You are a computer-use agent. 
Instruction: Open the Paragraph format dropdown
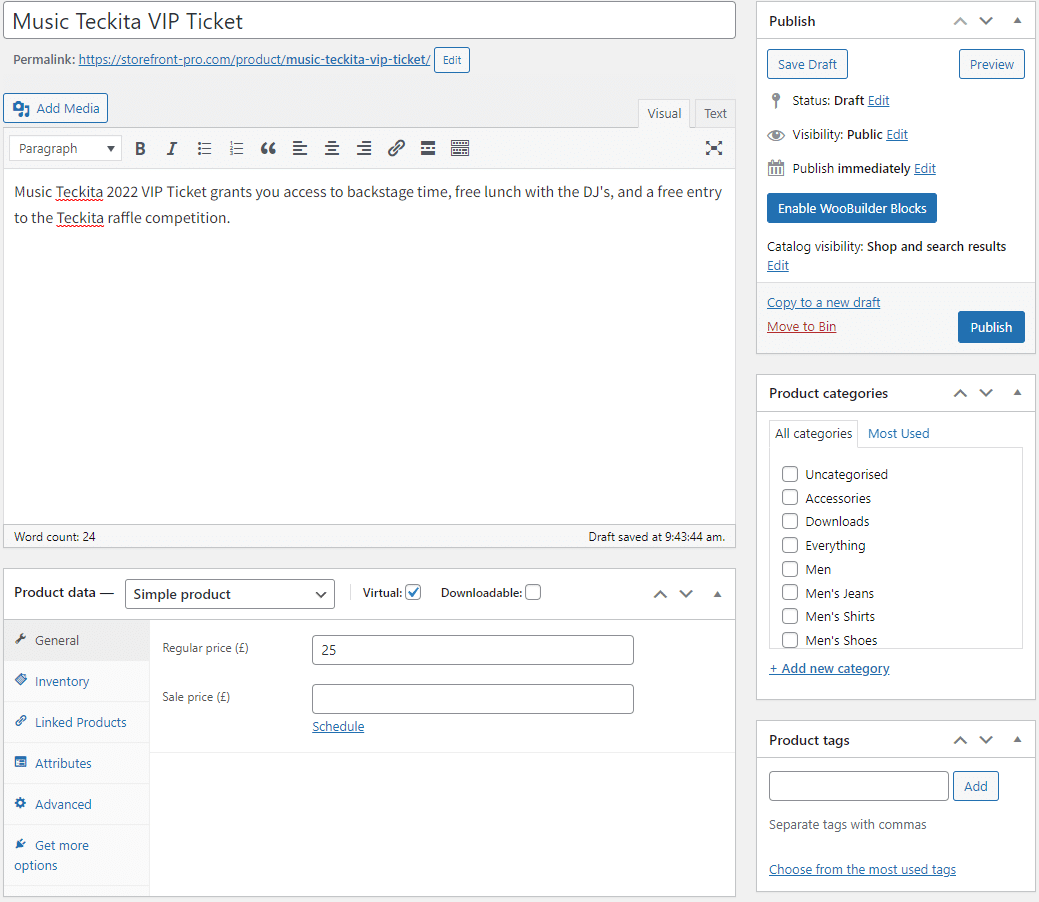pyautogui.click(x=66, y=148)
